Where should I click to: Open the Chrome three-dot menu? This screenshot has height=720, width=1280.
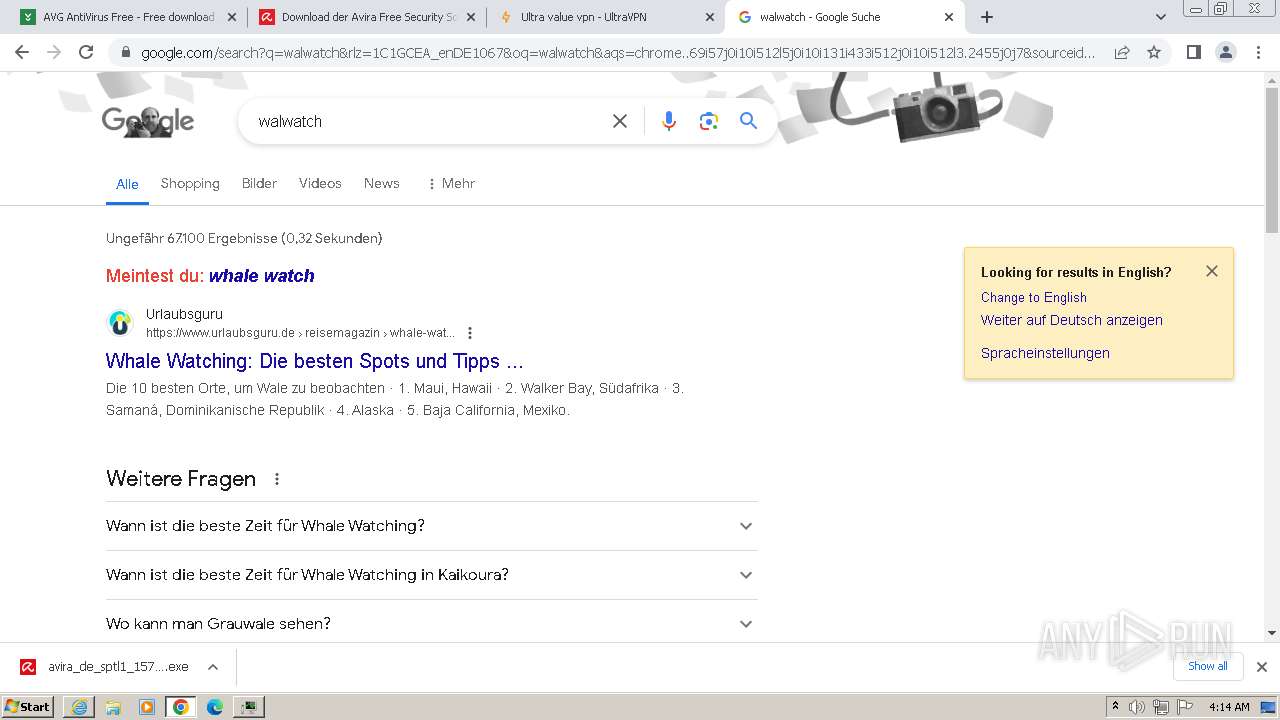pos(1258,53)
